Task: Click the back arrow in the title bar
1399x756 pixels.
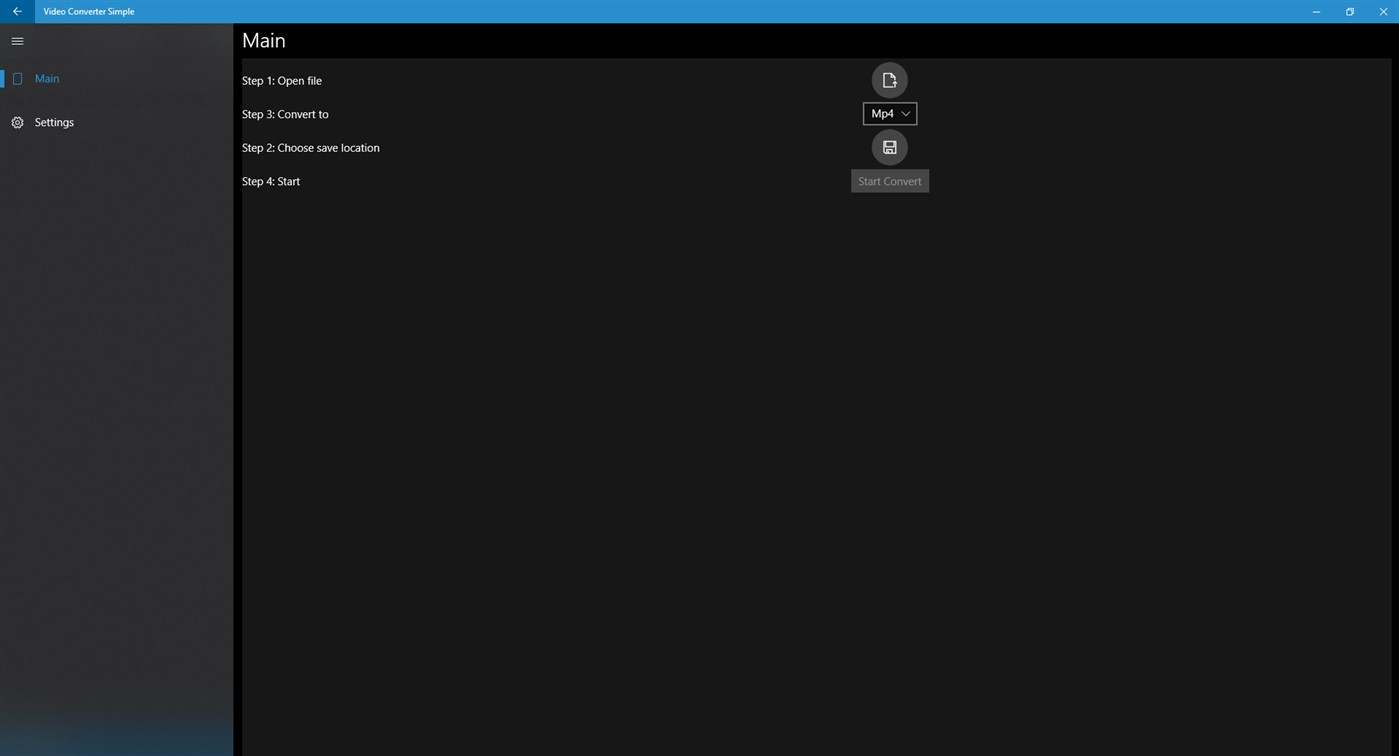Action: (16, 11)
